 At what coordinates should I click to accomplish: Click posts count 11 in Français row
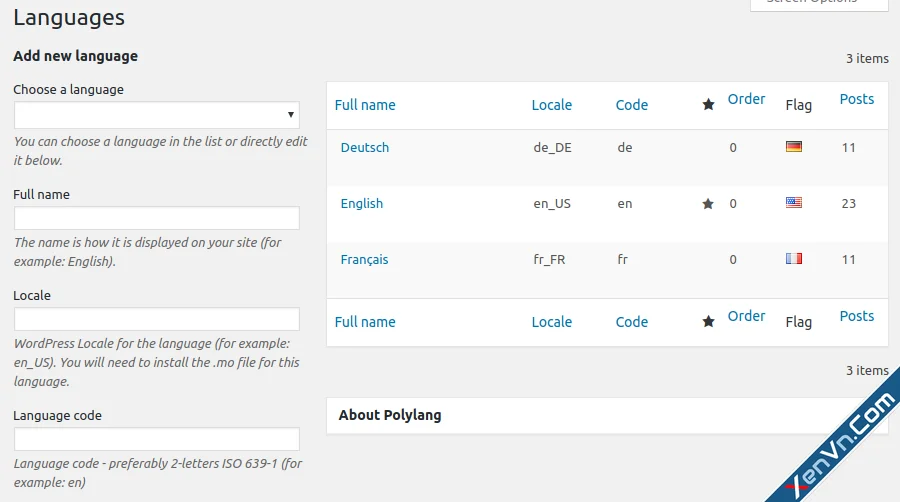(848, 259)
